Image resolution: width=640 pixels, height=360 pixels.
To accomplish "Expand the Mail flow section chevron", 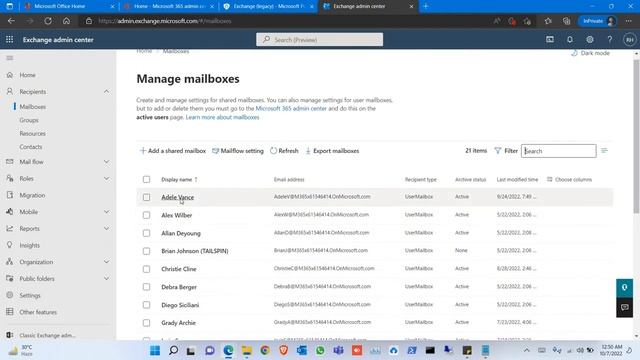I will [x=107, y=162].
